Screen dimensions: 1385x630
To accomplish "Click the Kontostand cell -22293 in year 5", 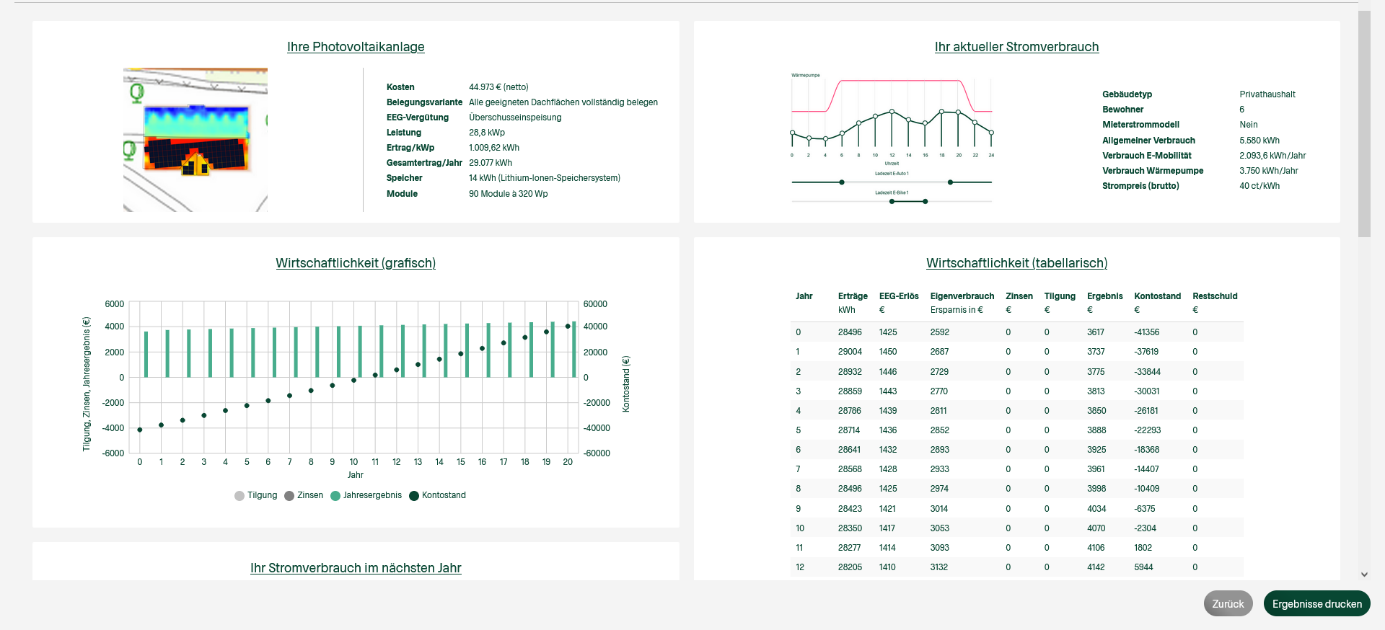I will (1147, 430).
